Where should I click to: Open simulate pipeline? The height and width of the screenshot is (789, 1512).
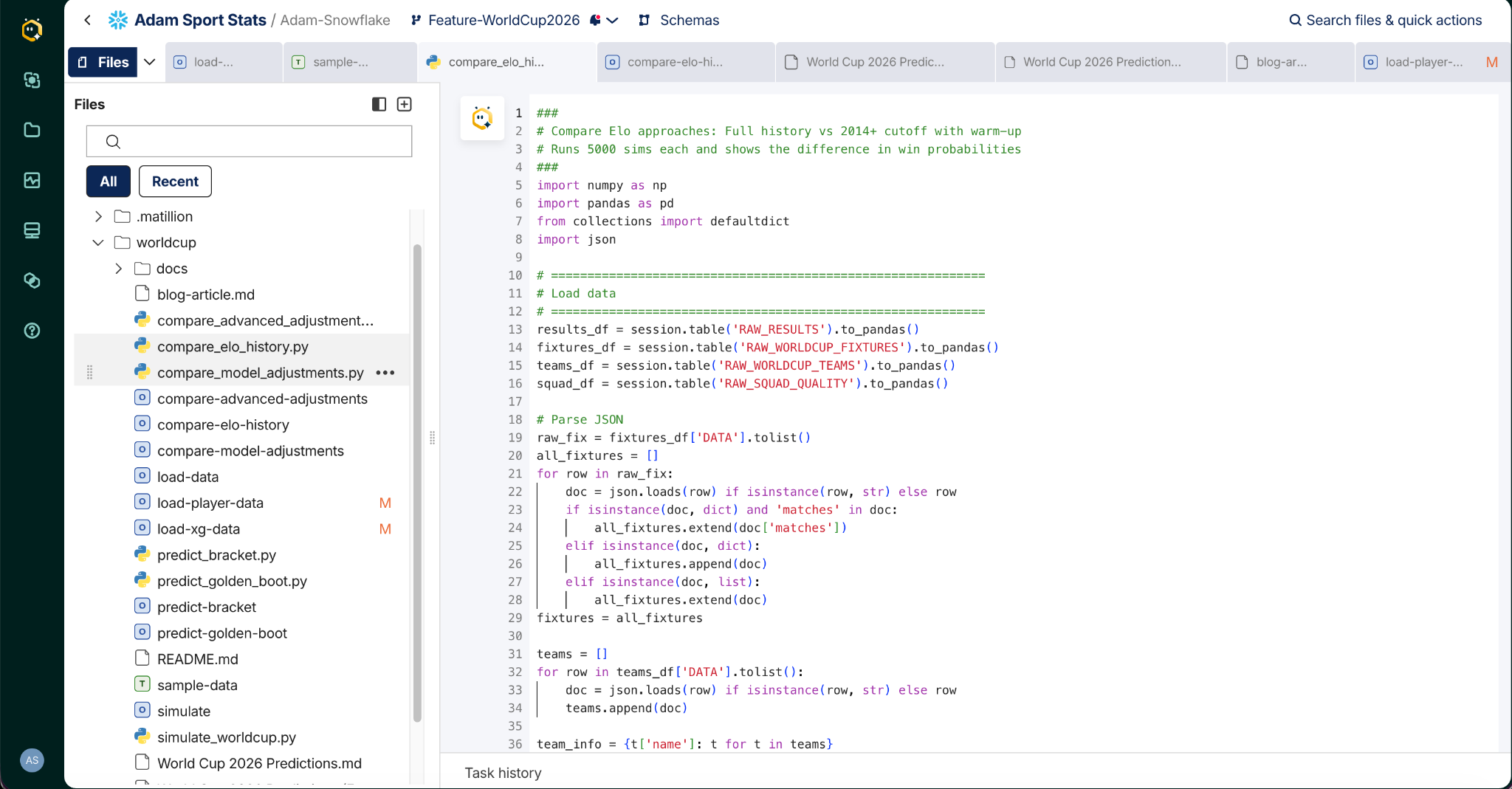coord(183,711)
